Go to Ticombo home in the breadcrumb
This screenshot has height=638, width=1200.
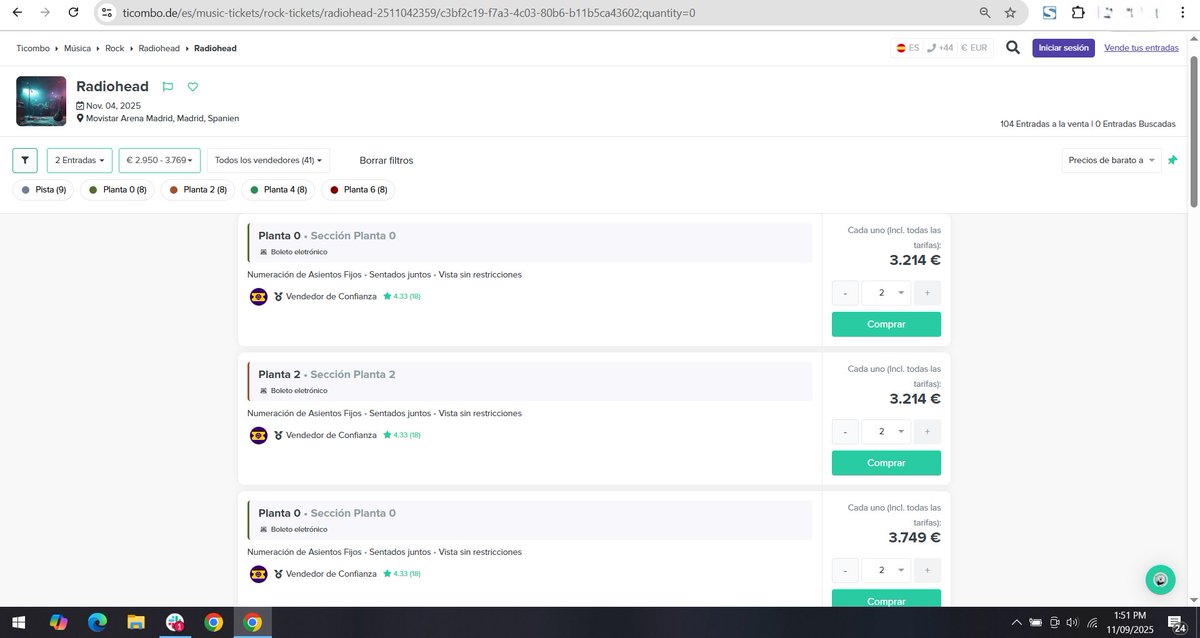coord(33,48)
